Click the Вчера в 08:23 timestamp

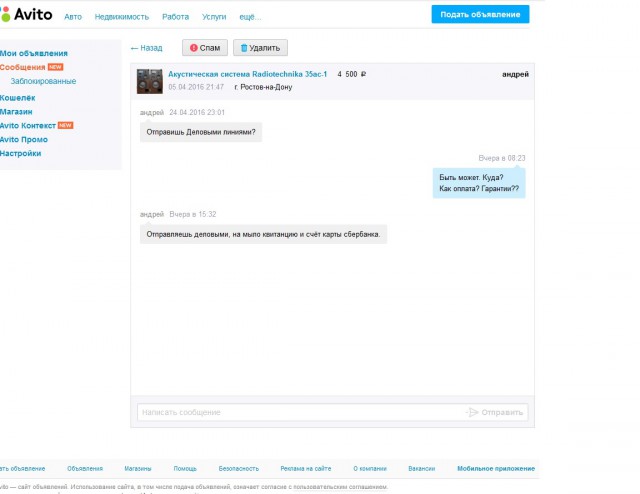[x=502, y=158]
